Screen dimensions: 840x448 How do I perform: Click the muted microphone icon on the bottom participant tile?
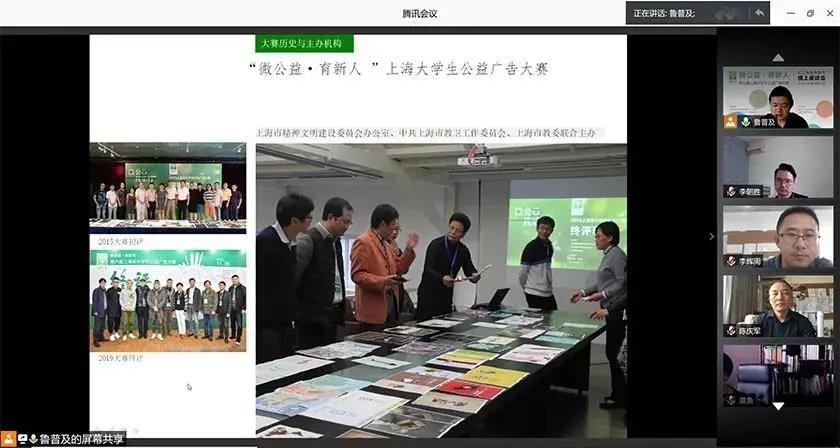tap(732, 400)
